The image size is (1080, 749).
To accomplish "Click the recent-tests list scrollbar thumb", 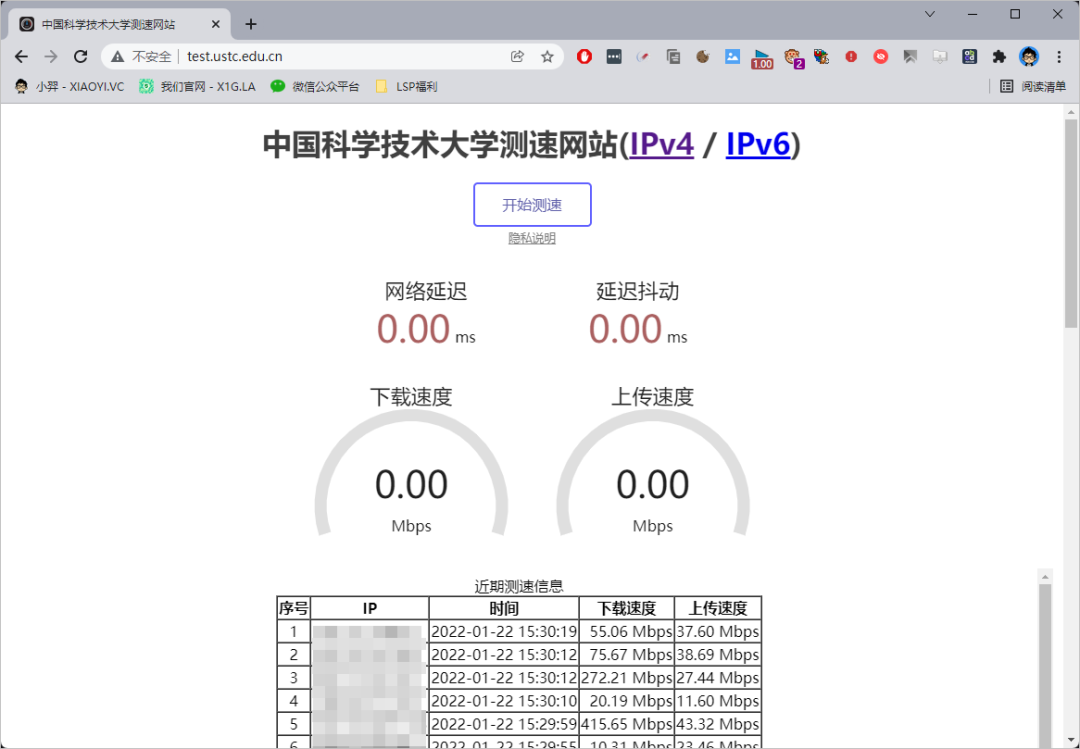I will pos(1045,665).
